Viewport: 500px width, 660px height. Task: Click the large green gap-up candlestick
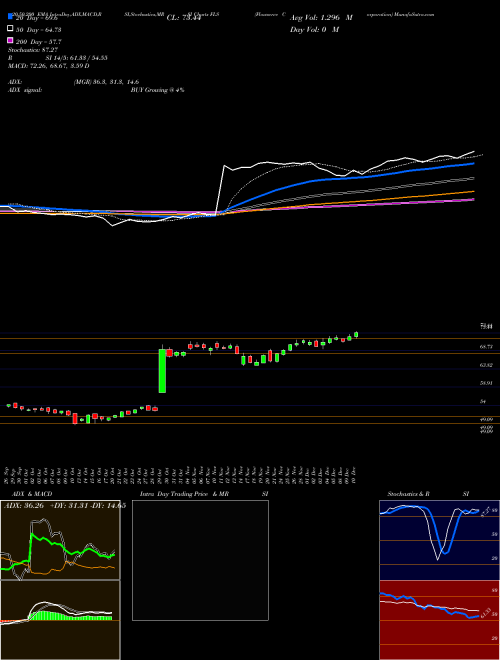[x=162, y=370]
